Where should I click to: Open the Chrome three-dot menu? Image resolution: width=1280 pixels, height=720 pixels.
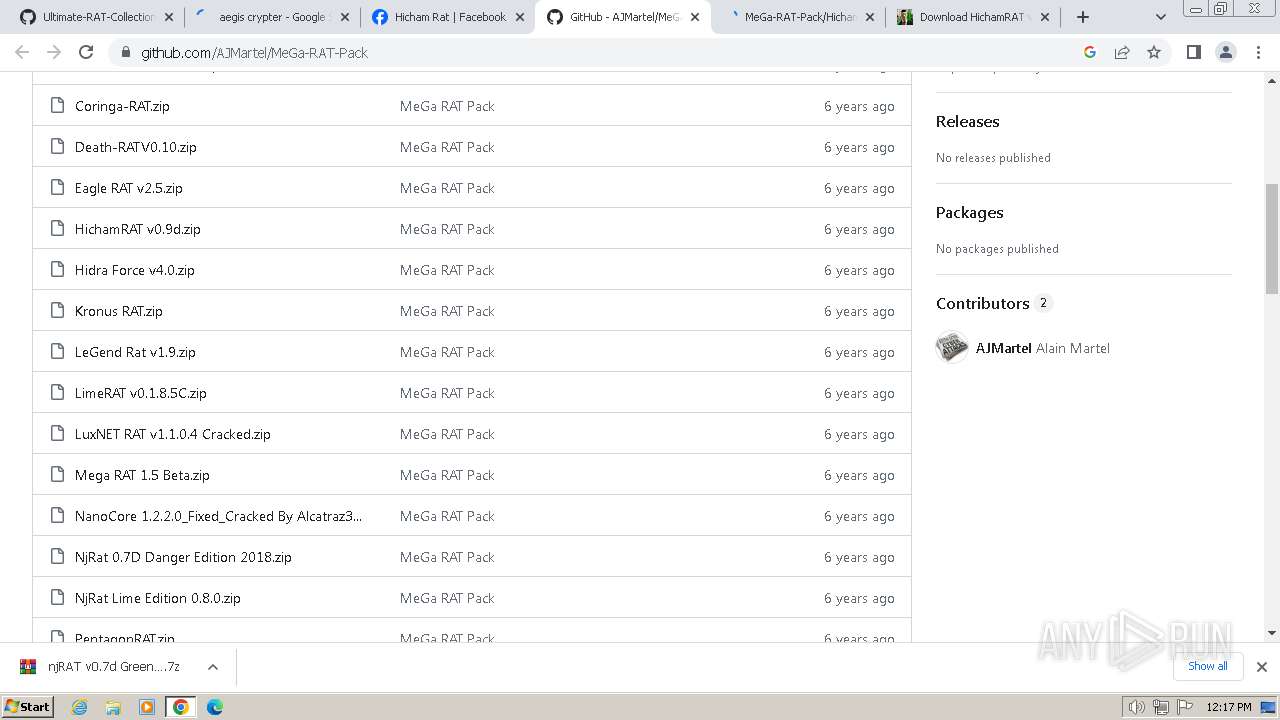1258,52
